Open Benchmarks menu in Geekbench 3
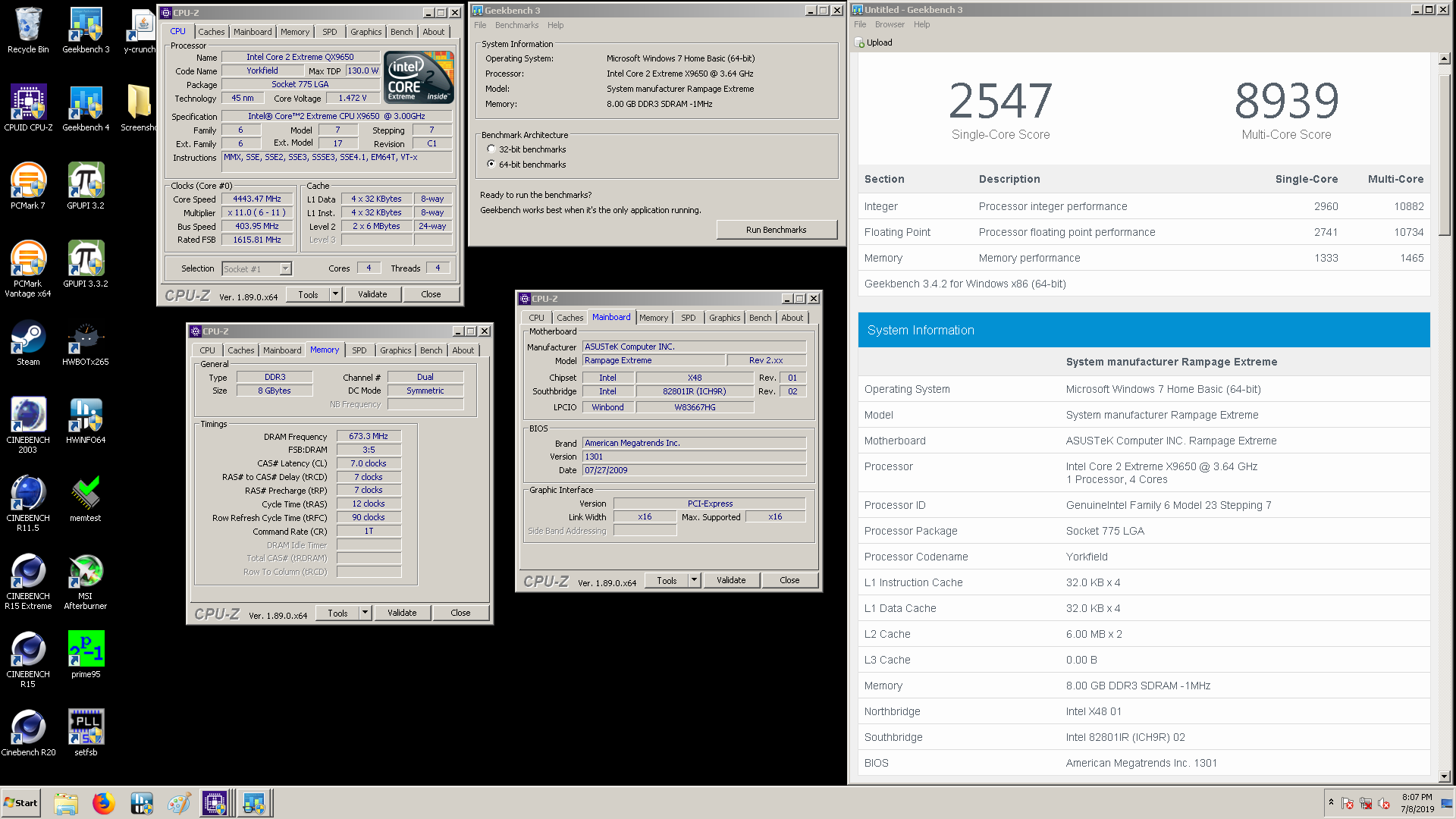1456x819 pixels. point(516,25)
